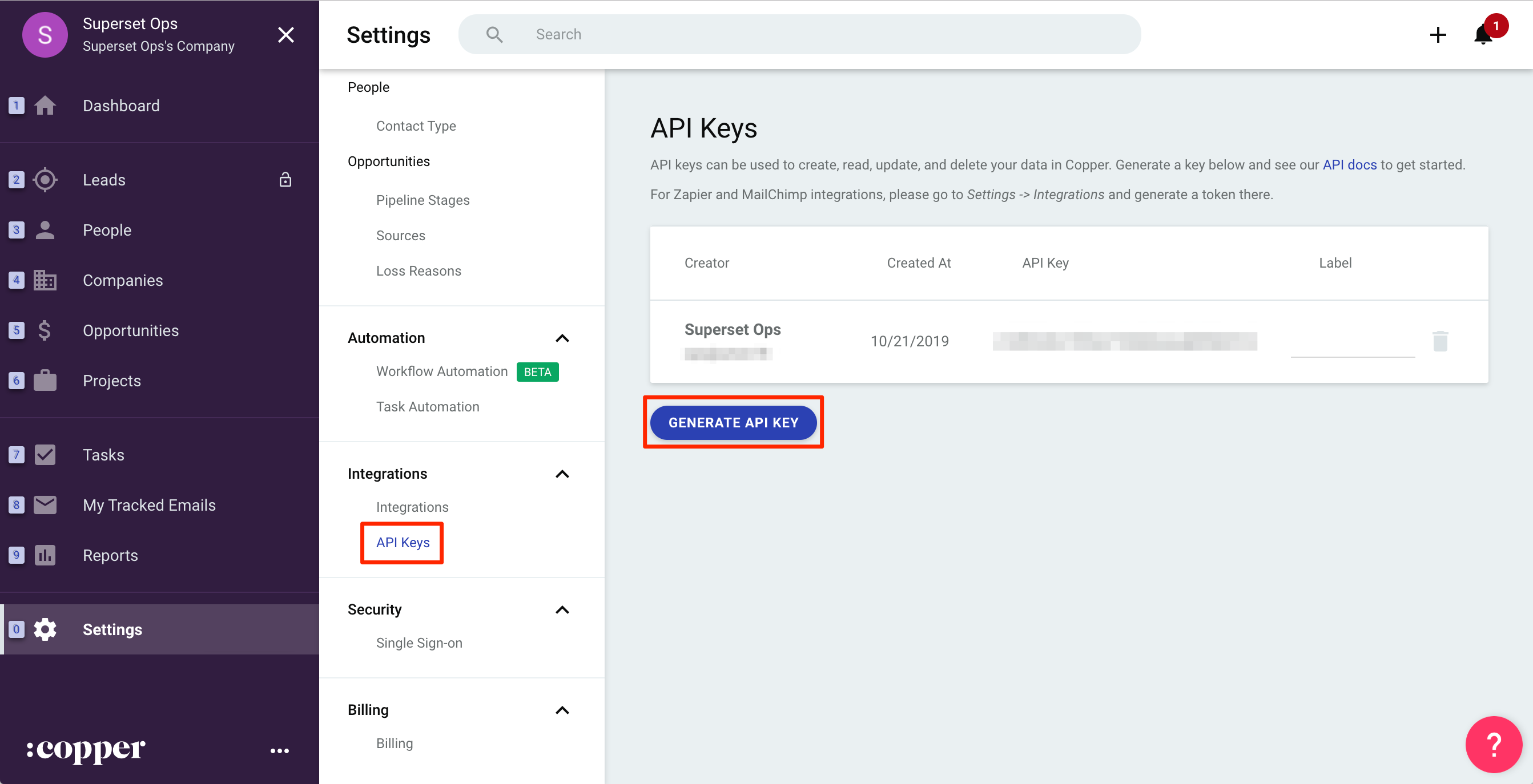Click the Created At column header
Viewport: 1533px width, 784px height.
(918, 263)
